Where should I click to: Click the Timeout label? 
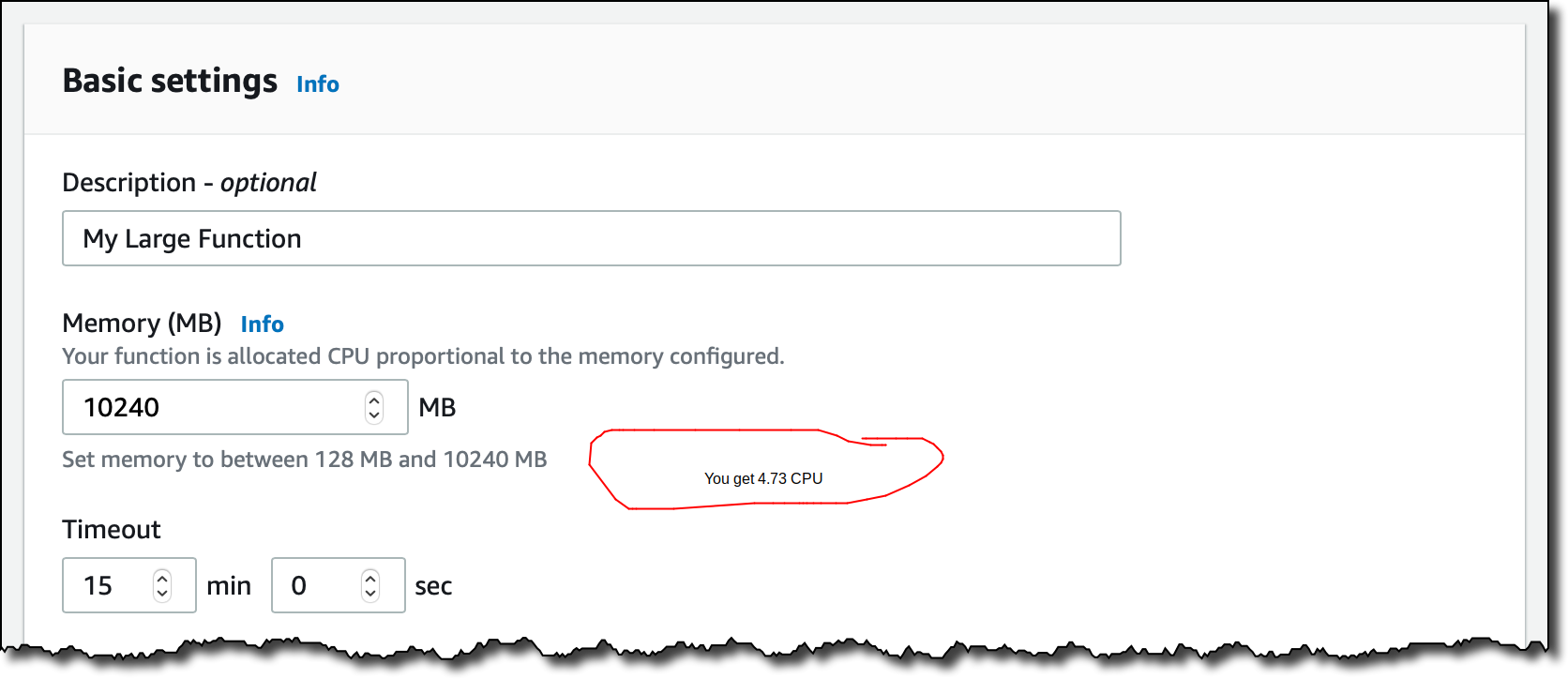pyautogui.click(x=112, y=529)
